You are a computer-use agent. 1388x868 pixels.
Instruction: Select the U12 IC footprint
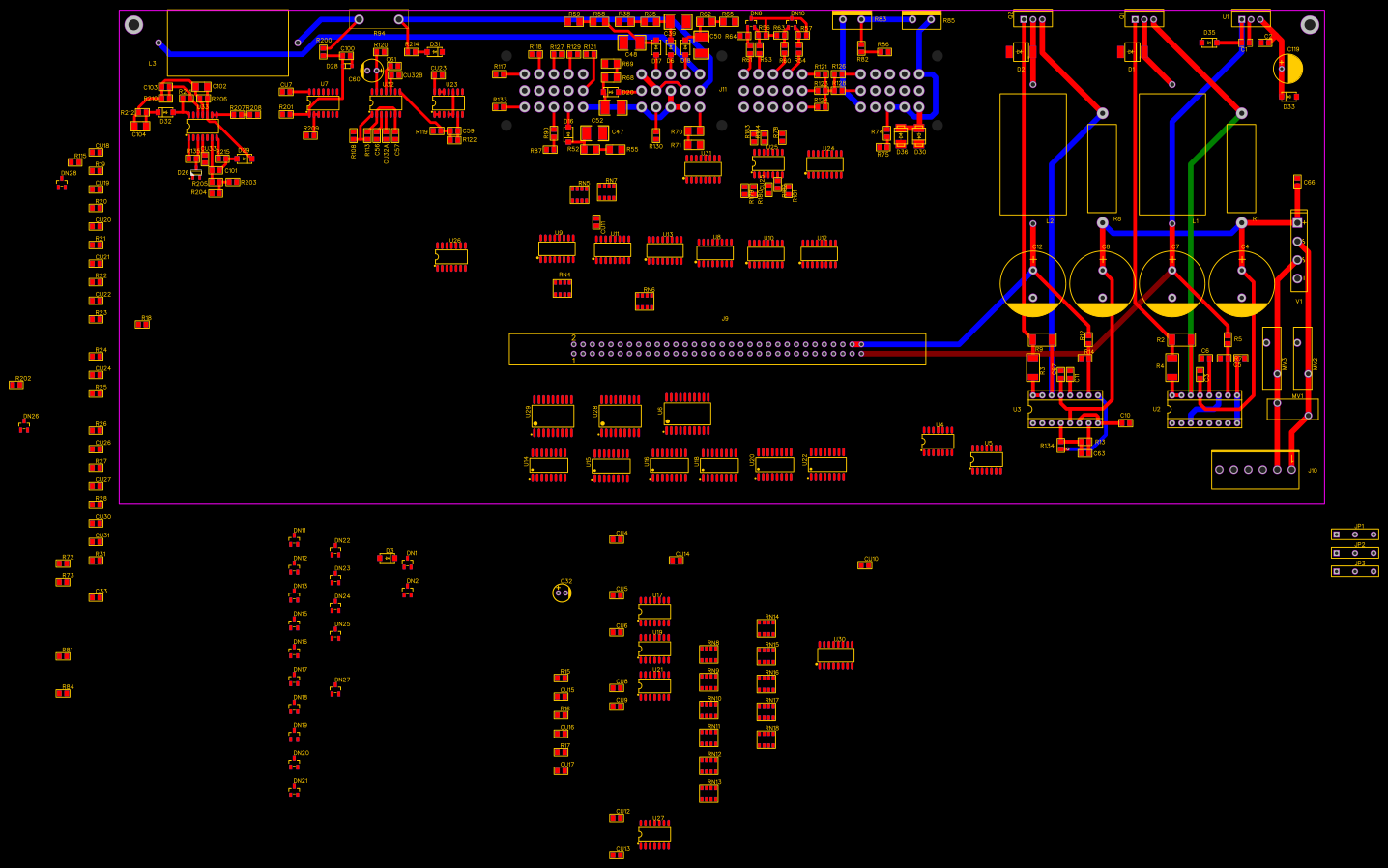820,253
